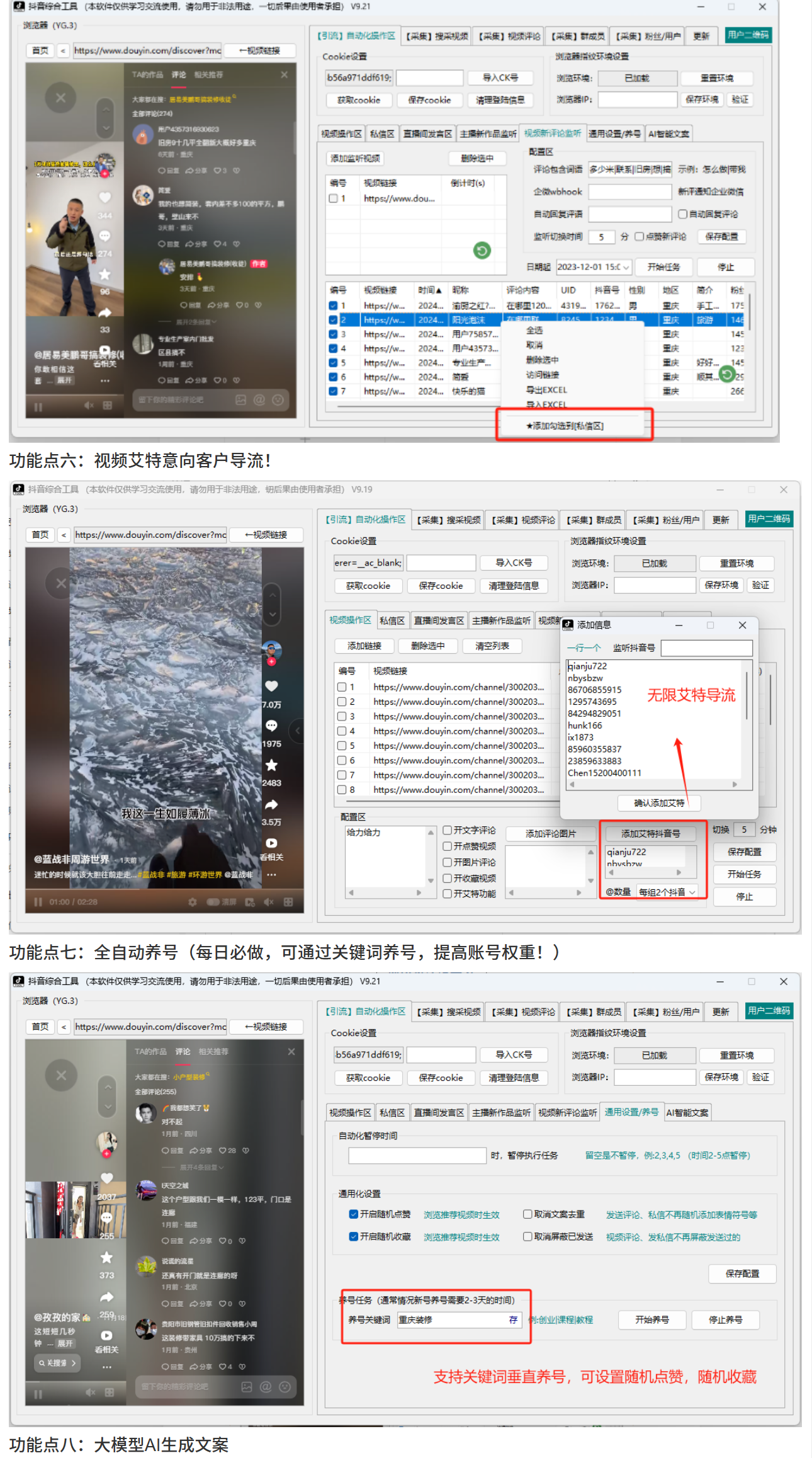Choose 全选 from the context menu

[534, 330]
